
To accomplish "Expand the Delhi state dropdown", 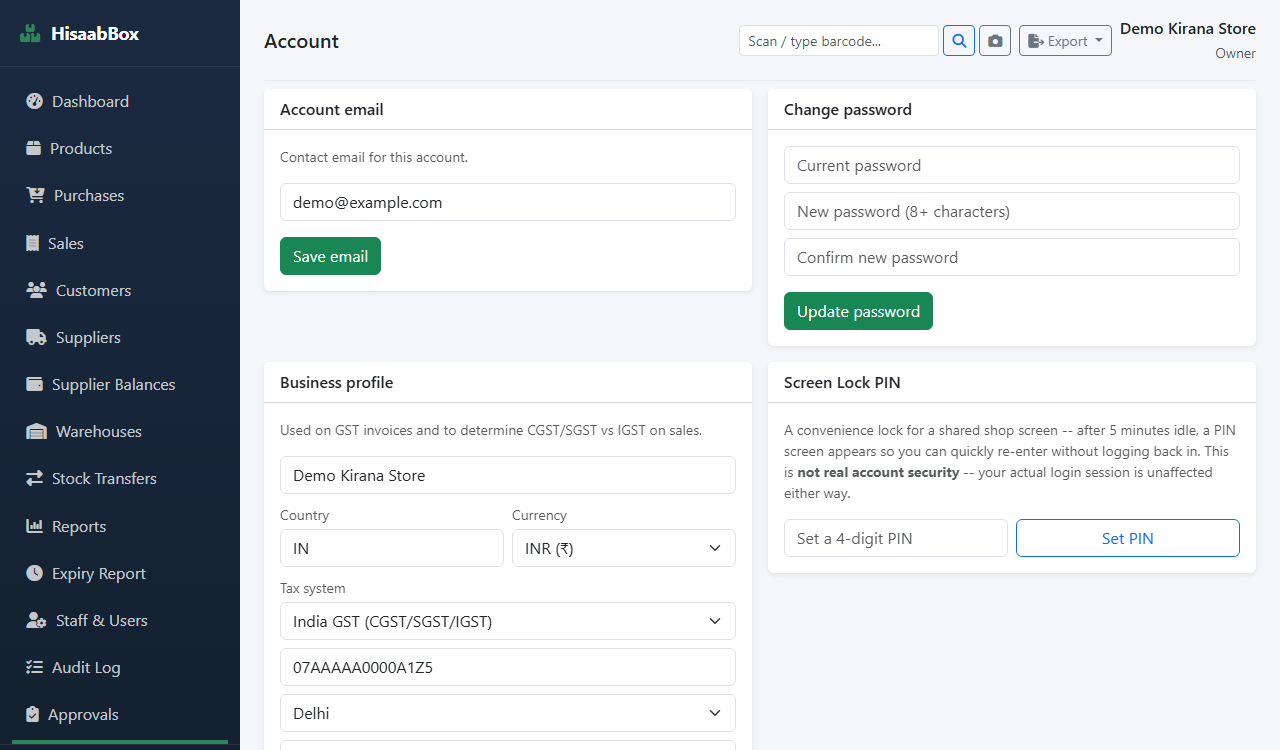I will [508, 713].
